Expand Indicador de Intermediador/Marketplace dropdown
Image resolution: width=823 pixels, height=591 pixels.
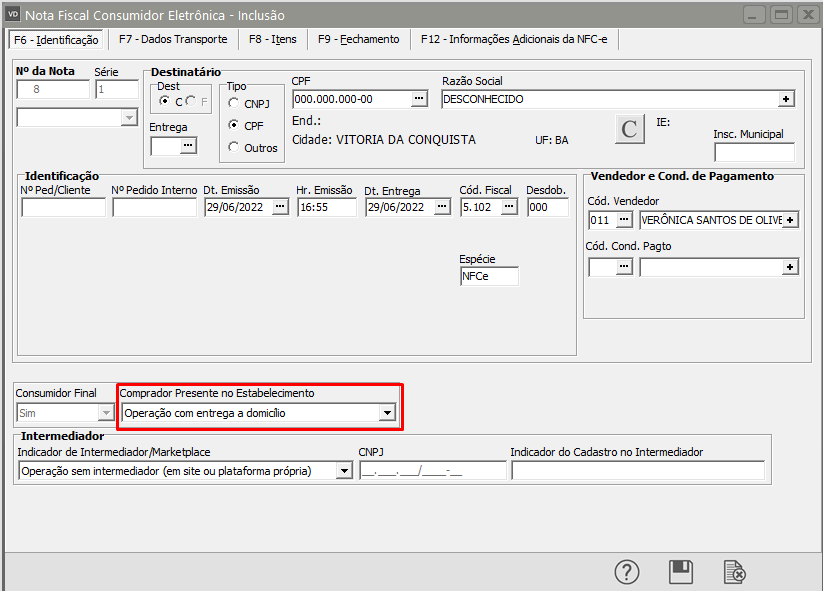345,471
